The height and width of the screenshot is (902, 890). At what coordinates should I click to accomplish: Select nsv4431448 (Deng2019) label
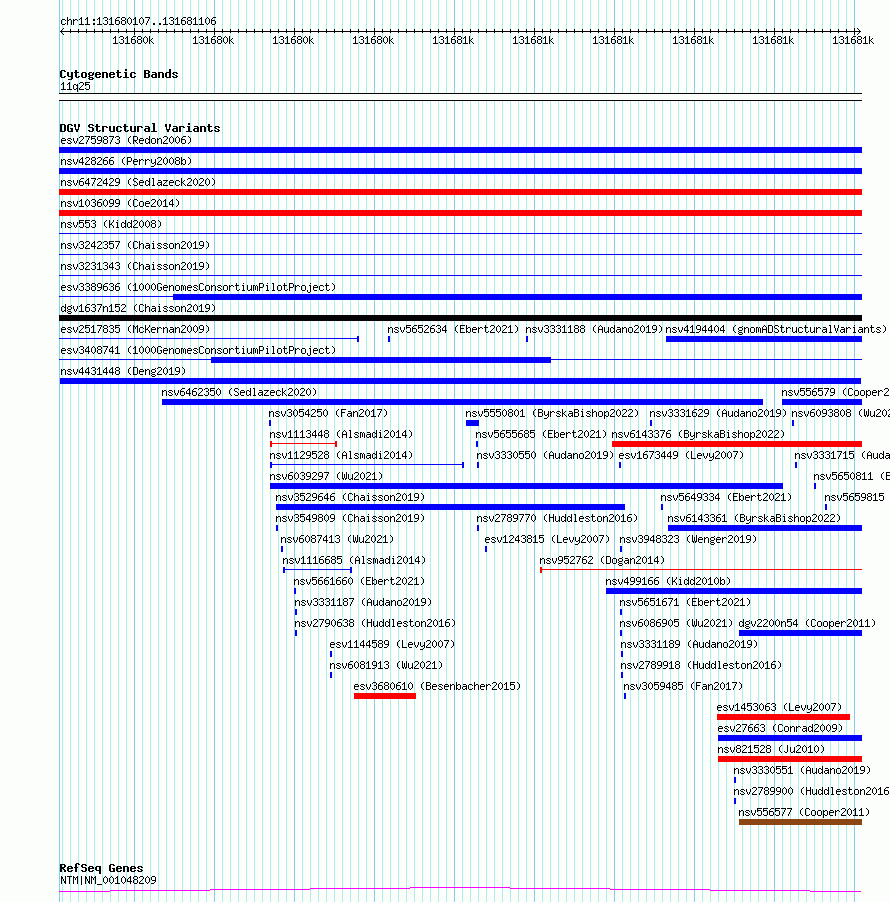click(x=123, y=372)
